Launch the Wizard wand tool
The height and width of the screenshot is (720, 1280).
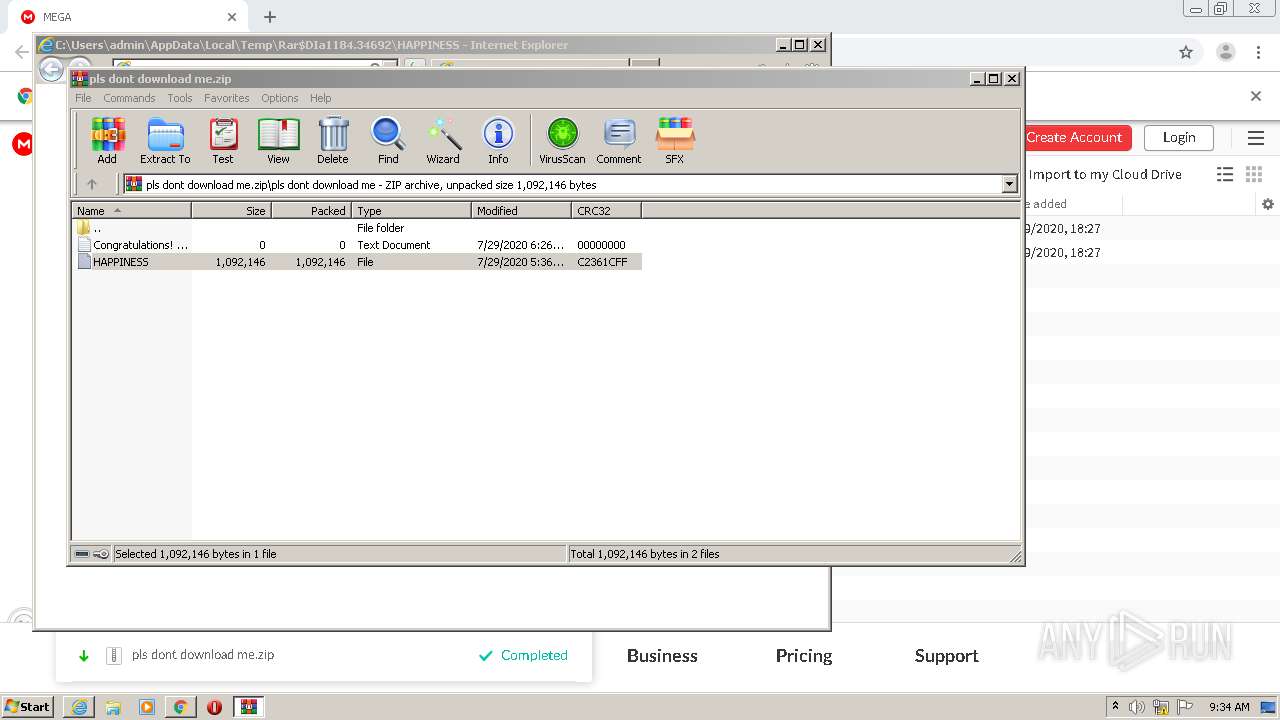pyautogui.click(x=443, y=140)
